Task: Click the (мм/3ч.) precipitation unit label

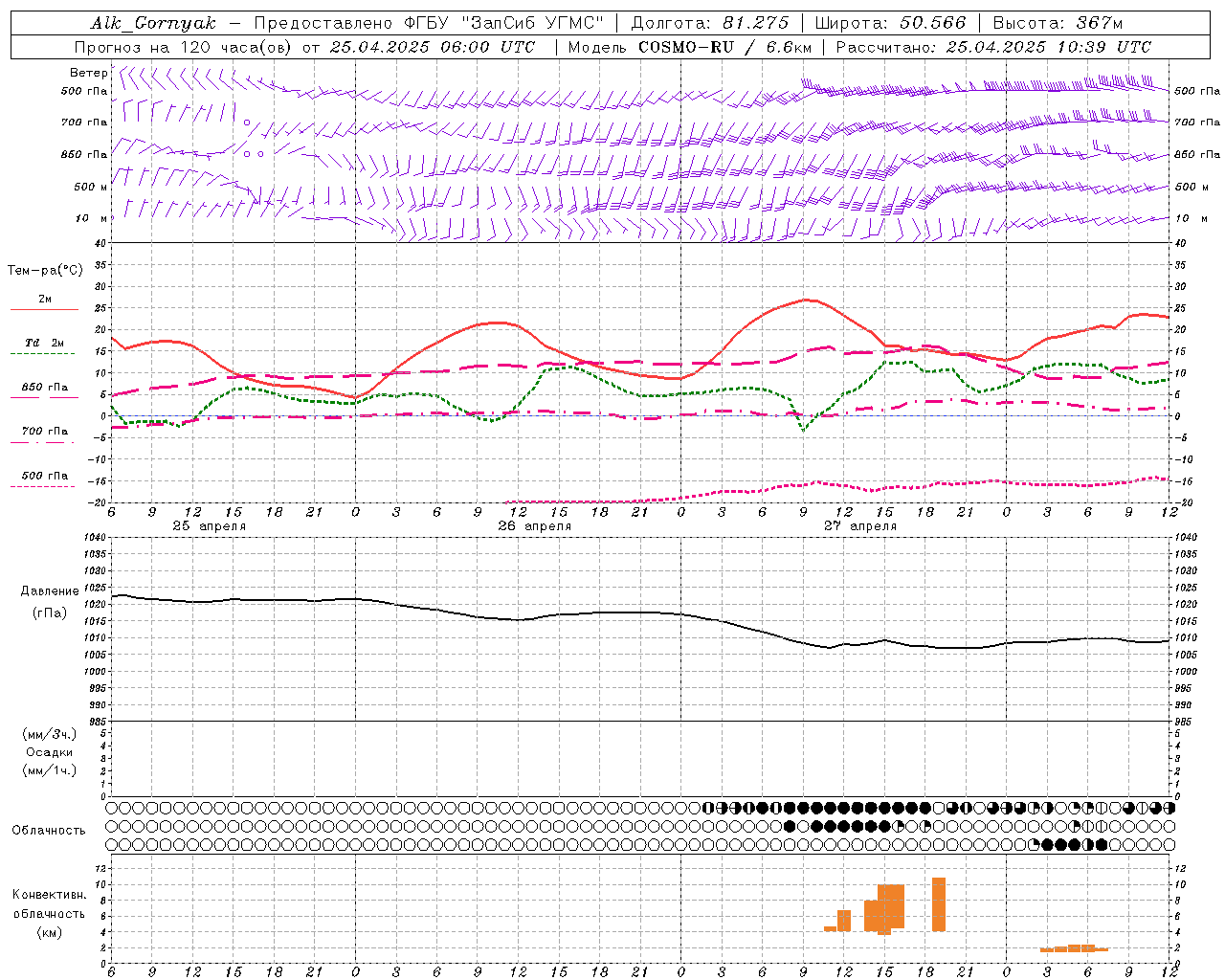Action: (49, 734)
